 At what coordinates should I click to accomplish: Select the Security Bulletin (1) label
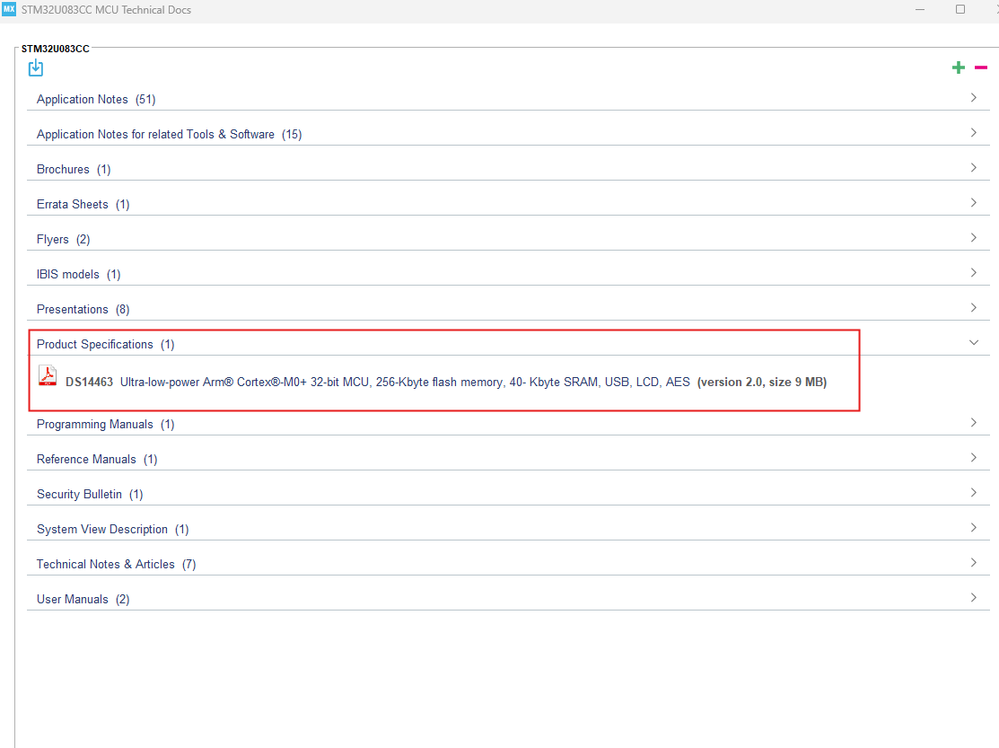click(90, 494)
